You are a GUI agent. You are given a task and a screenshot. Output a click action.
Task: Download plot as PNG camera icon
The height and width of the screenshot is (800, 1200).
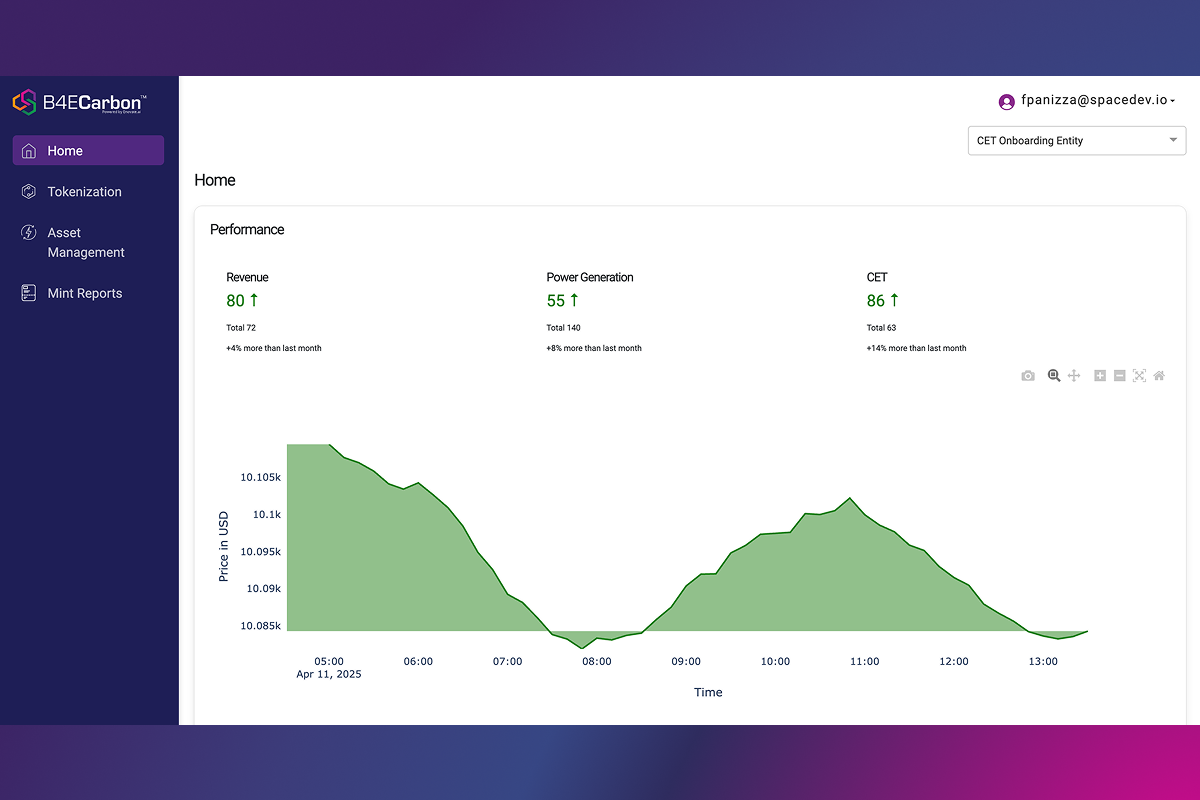1028,376
